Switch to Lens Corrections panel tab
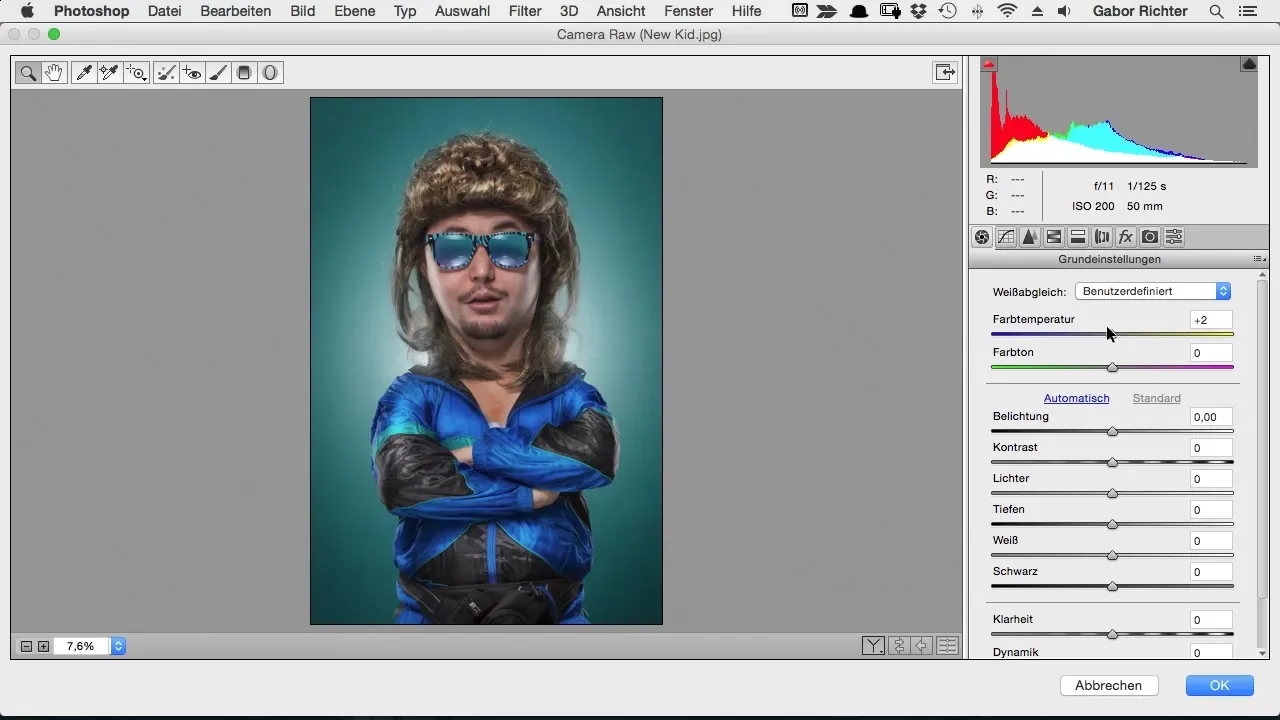This screenshot has height=720, width=1280. [x=1102, y=237]
